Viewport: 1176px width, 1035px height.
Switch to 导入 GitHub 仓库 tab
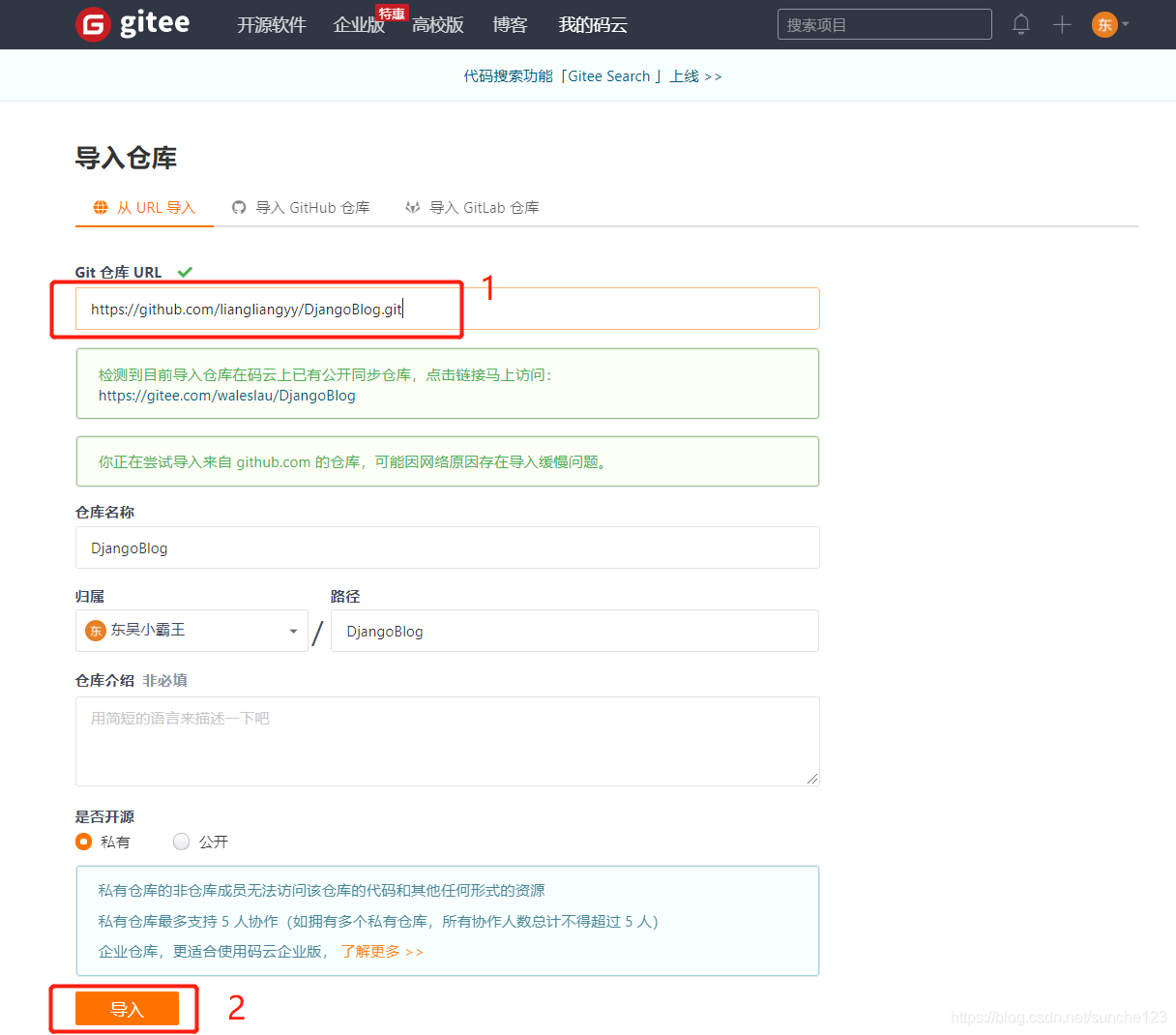pyautogui.click(x=301, y=208)
